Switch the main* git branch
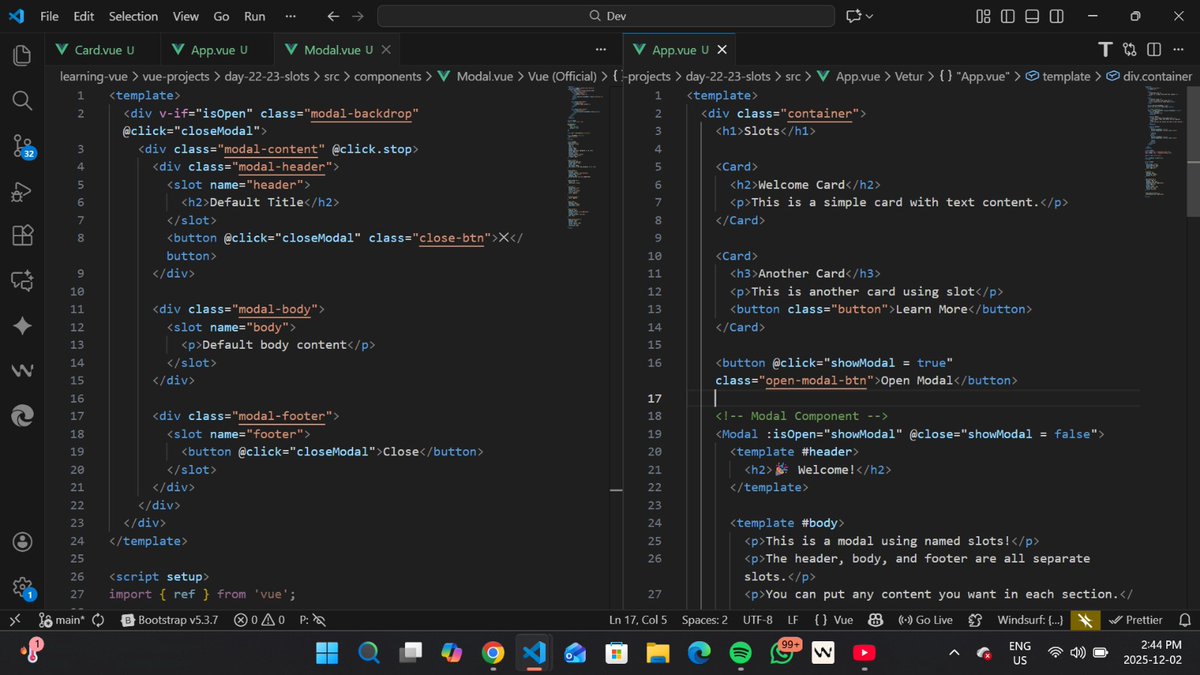Image resolution: width=1200 pixels, height=675 pixels. pyautogui.click(x=61, y=620)
